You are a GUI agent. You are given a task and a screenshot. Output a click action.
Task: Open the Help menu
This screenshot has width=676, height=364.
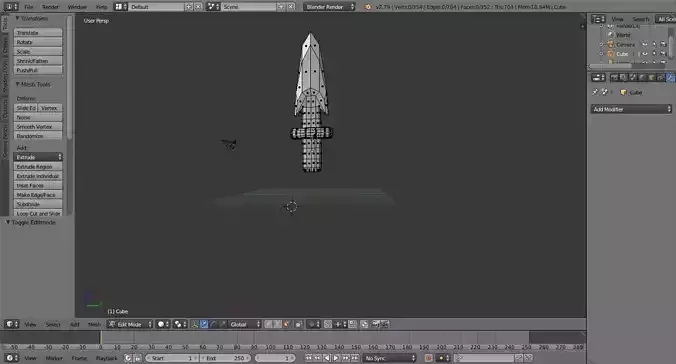pyautogui.click(x=101, y=7)
